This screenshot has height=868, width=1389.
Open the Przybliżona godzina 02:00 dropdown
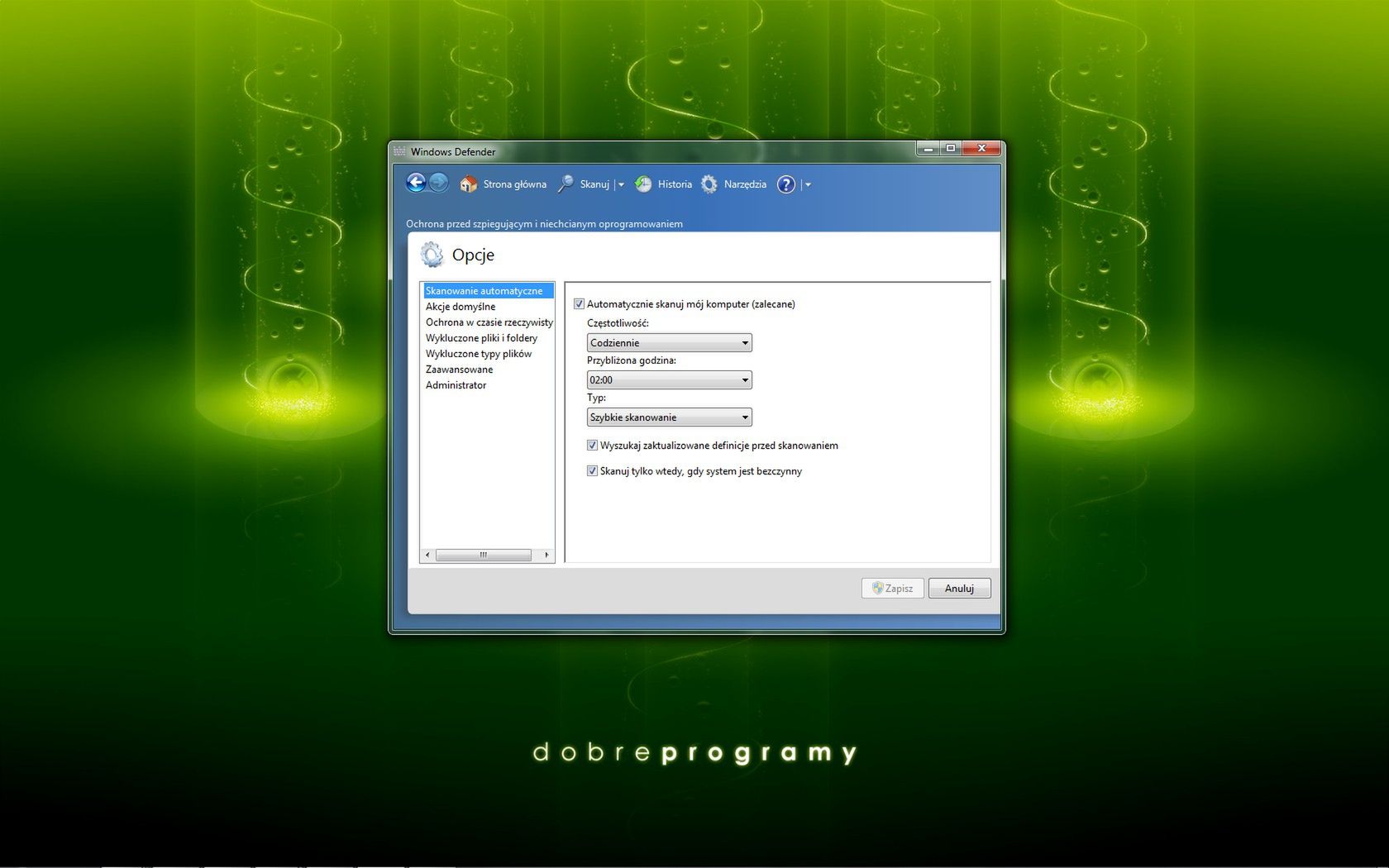pyautogui.click(x=669, y=380)
